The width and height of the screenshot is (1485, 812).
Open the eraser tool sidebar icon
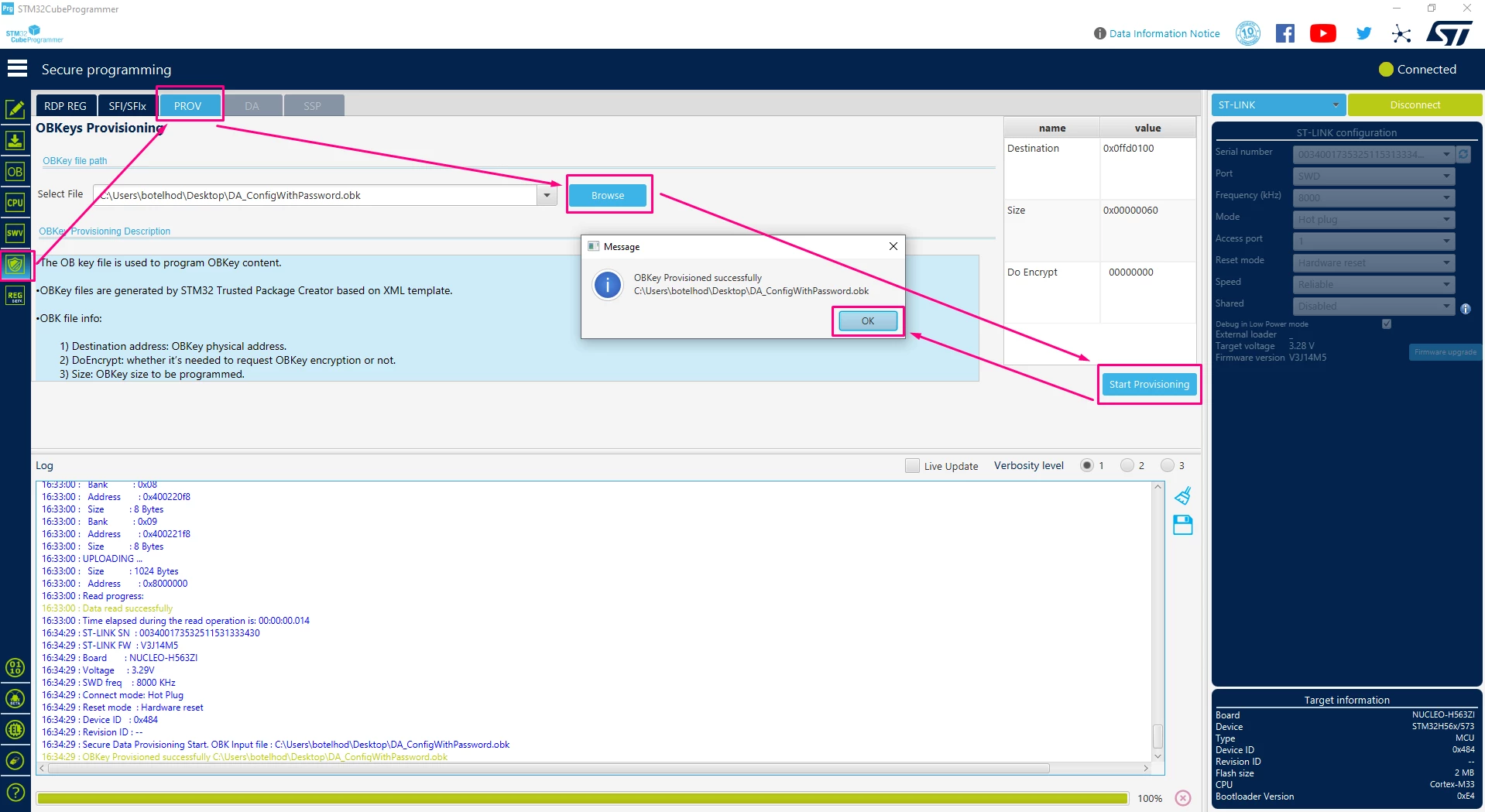click(15, 760)
